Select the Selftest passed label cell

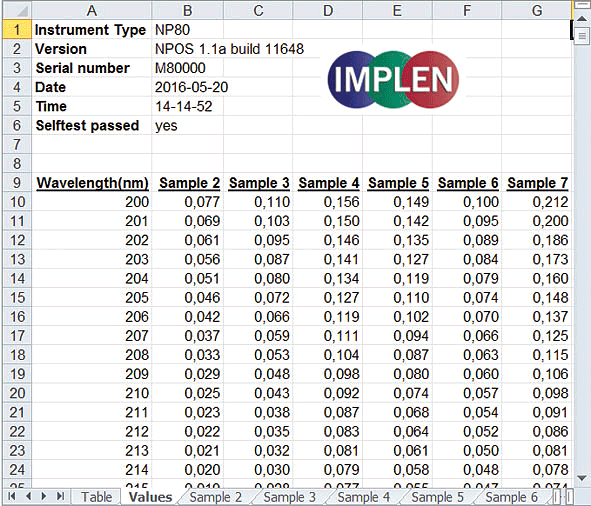(92, 125)
